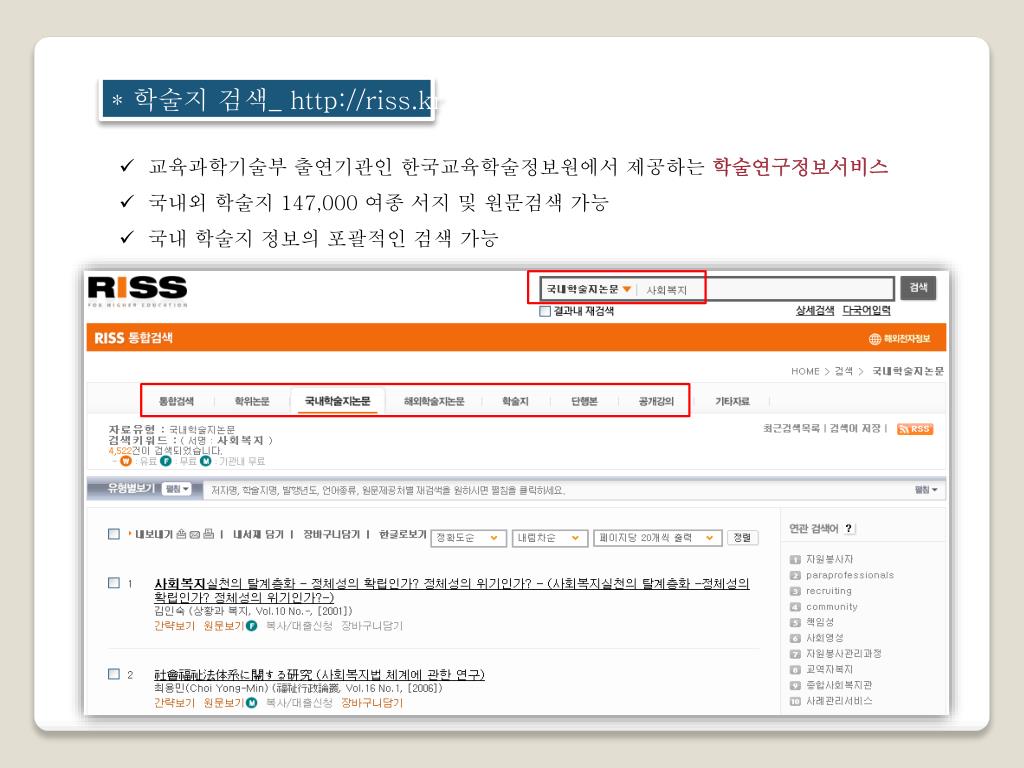Image resolution: width=1024 pixels, height=768 pixels.
Task: Open the 다국어입력 link
Action: click(866, 310)
